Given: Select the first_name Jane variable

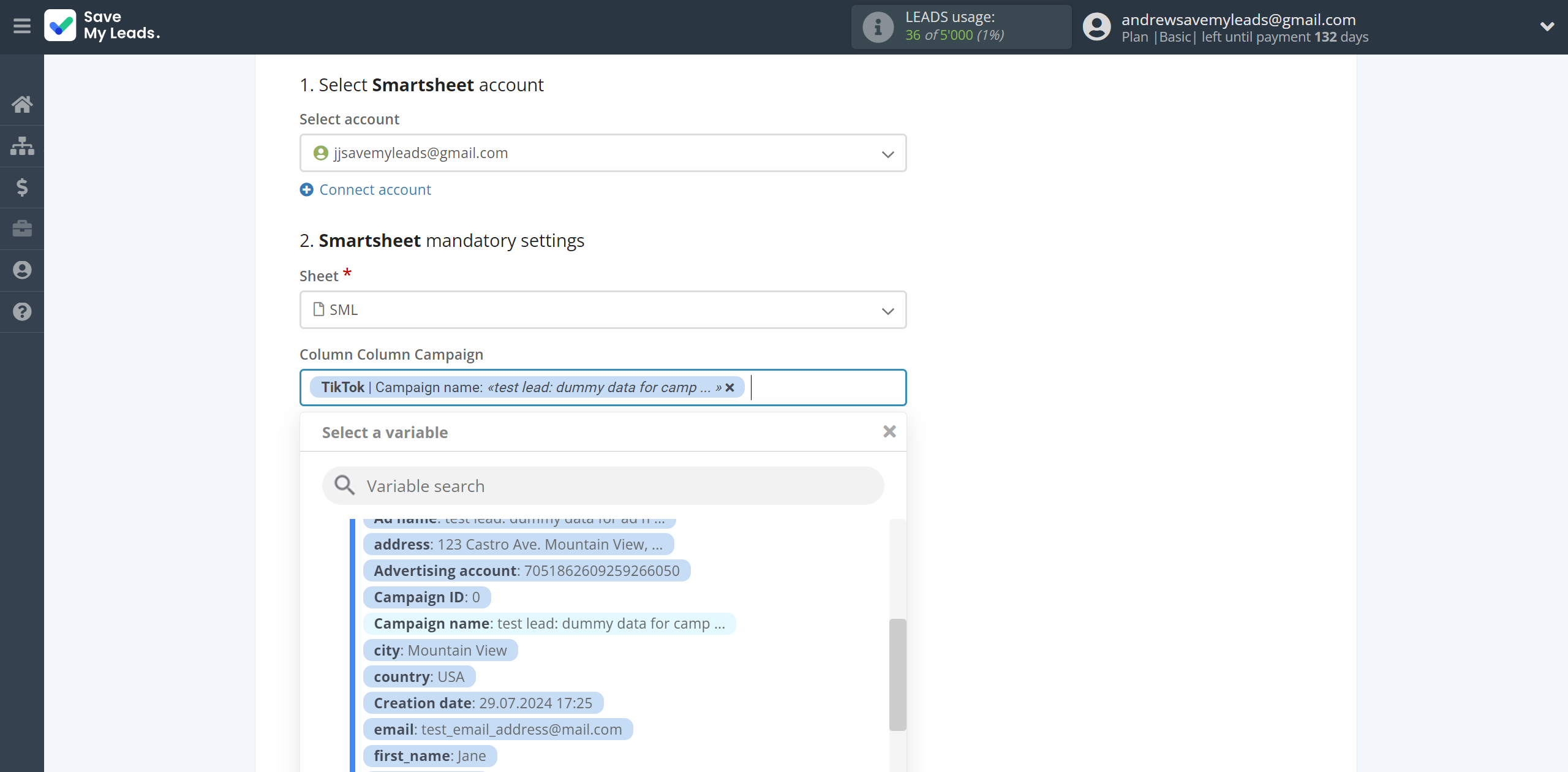Looking at the screenshot, I should coord(430,755).
